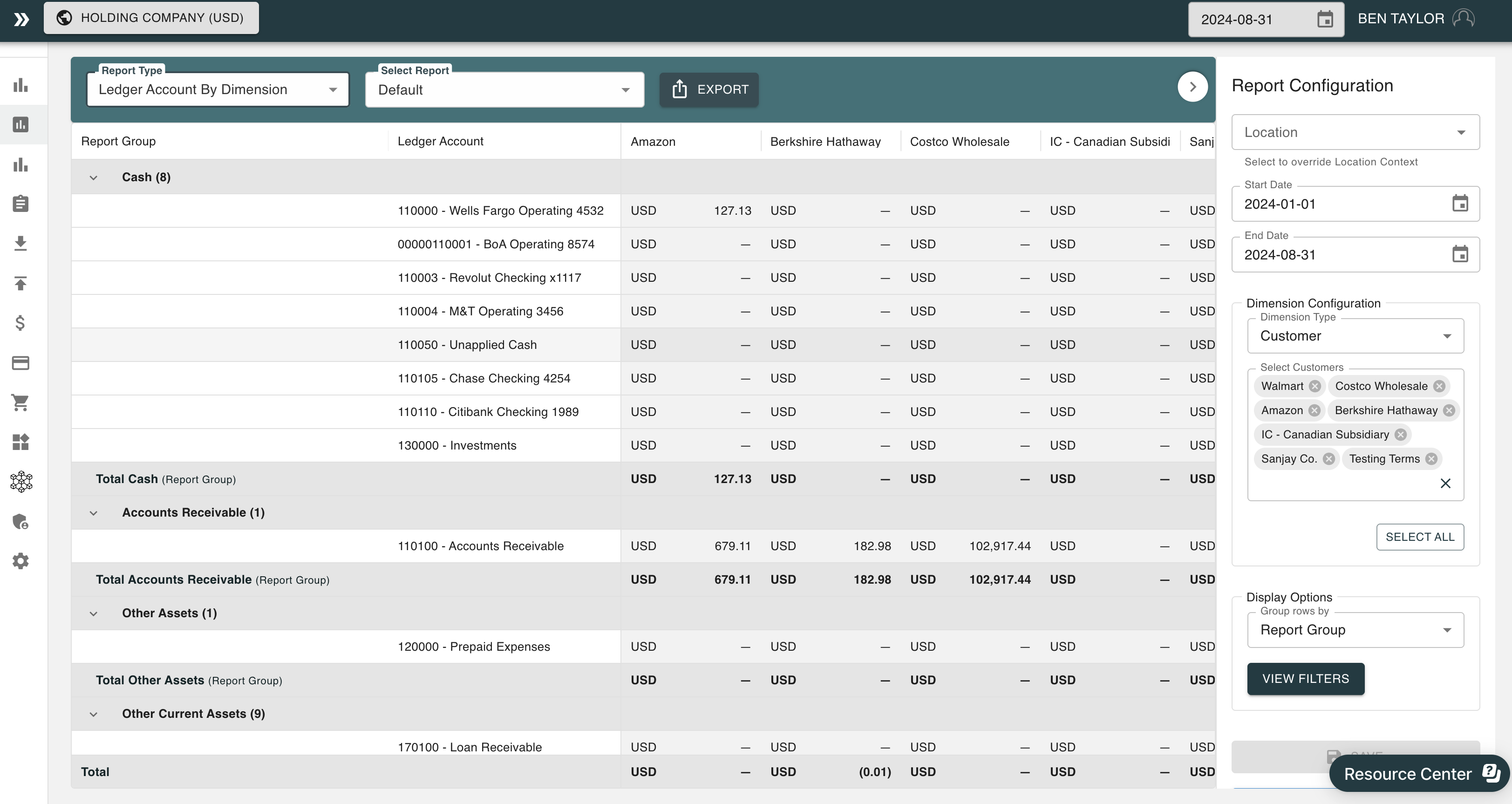The height and width of the screenshot is (804, 1512).
Task: Remove Testing Terms from selected customers
Action: [x=1431, y=458]
